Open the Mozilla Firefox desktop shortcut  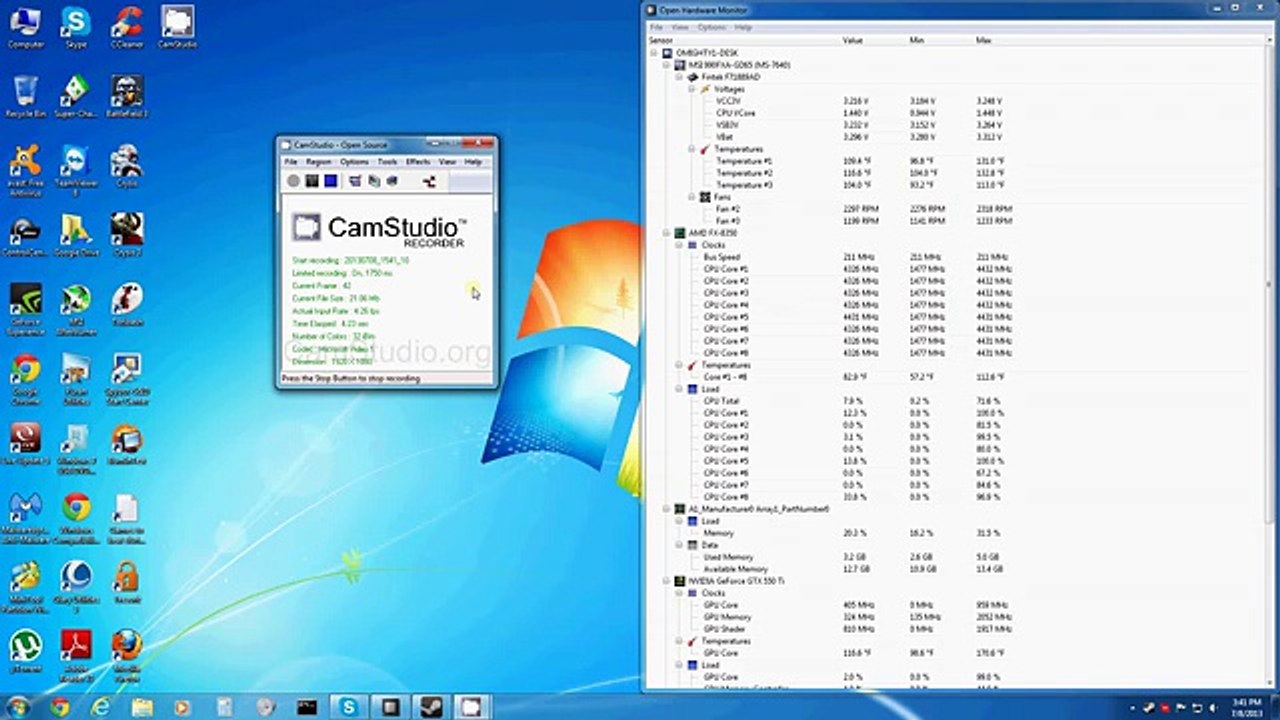[126, 654]
